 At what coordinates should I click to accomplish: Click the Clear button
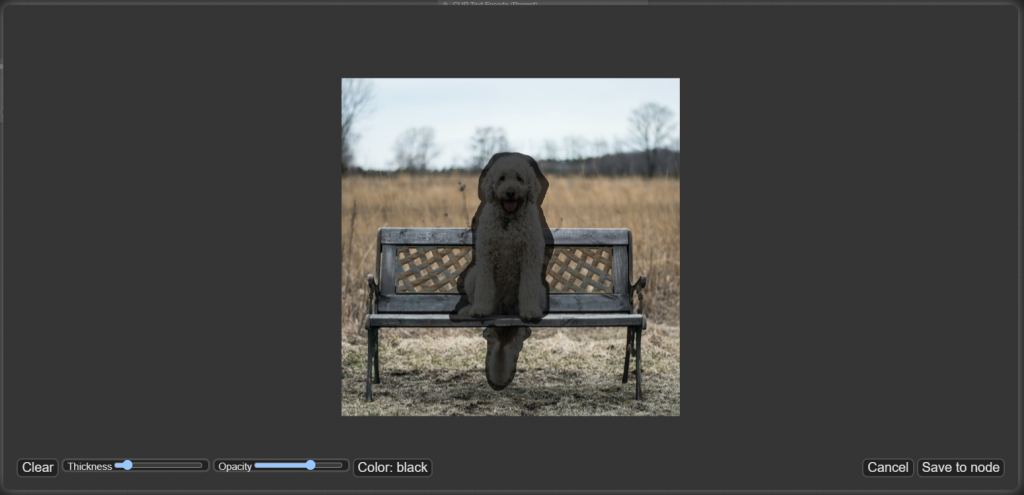[x=37, y=468]
